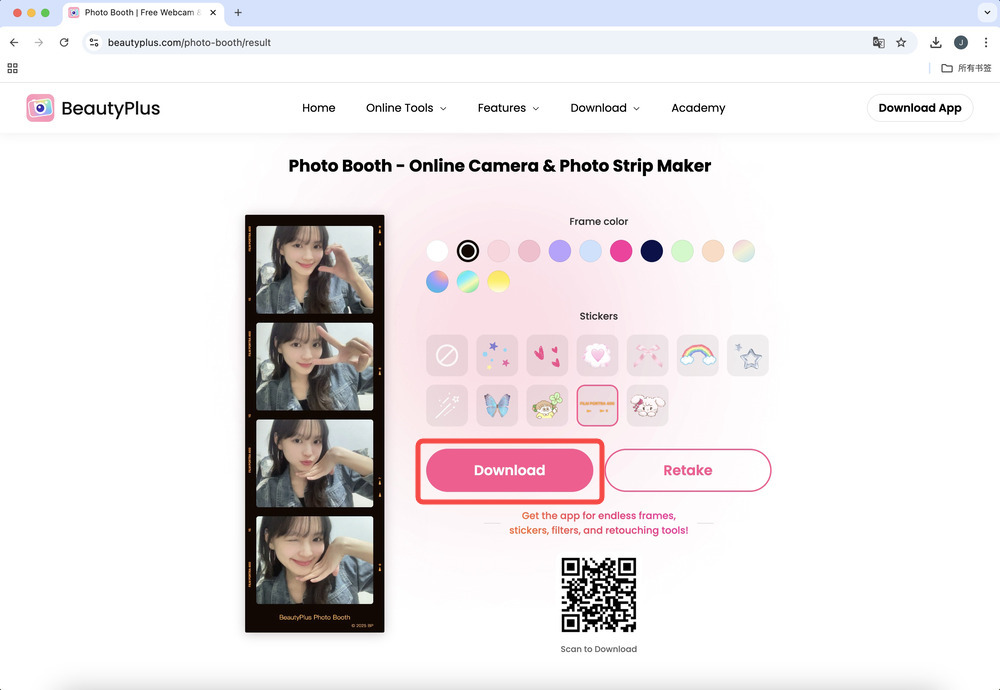The height and width of the screenshot is (690, 1000).
Task: Apply the star sparkles sticker
Action: pyautogui.click(x=497, y=355)
